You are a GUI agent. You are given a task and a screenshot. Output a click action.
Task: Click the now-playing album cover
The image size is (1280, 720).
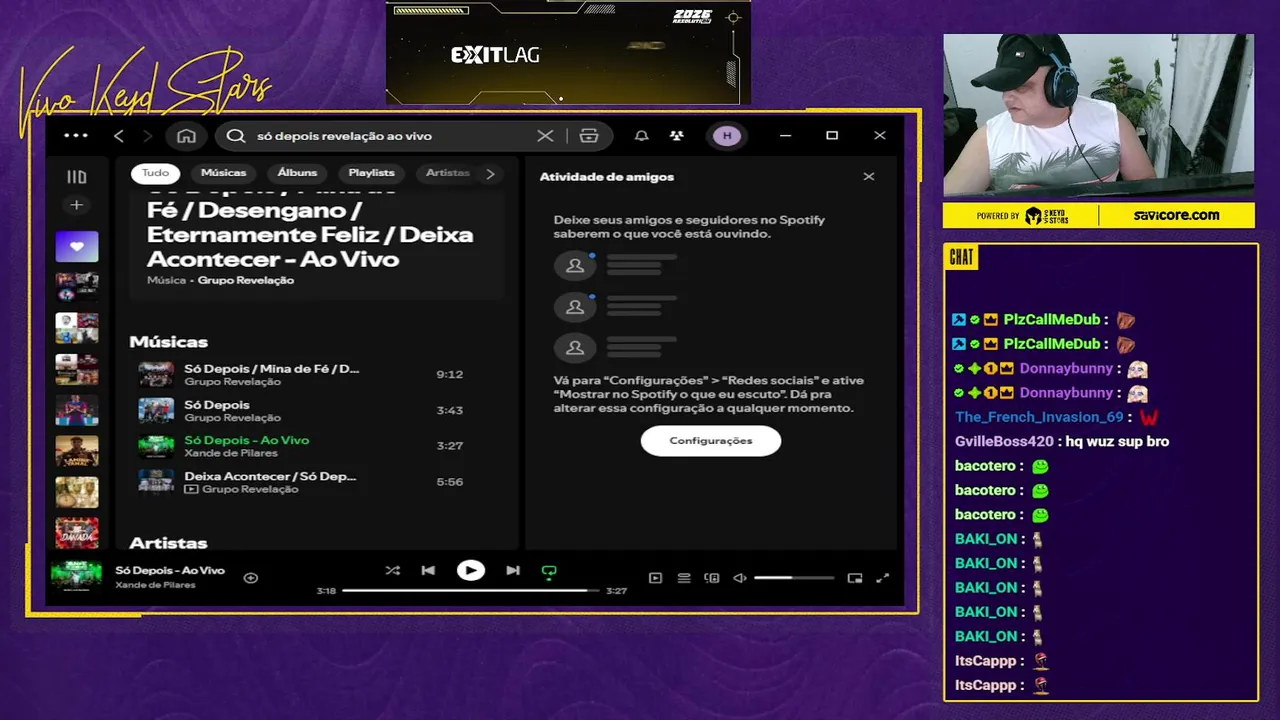77,577
